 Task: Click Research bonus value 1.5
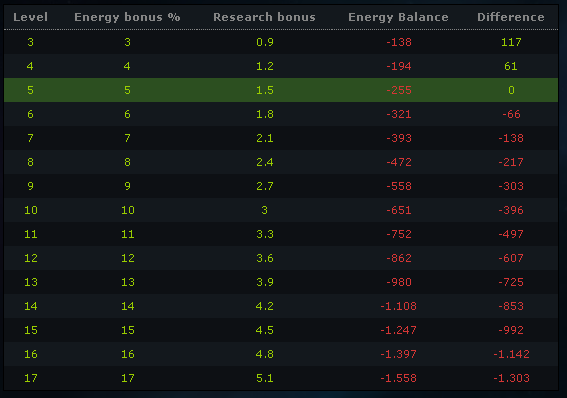click(x=265, y=90)
